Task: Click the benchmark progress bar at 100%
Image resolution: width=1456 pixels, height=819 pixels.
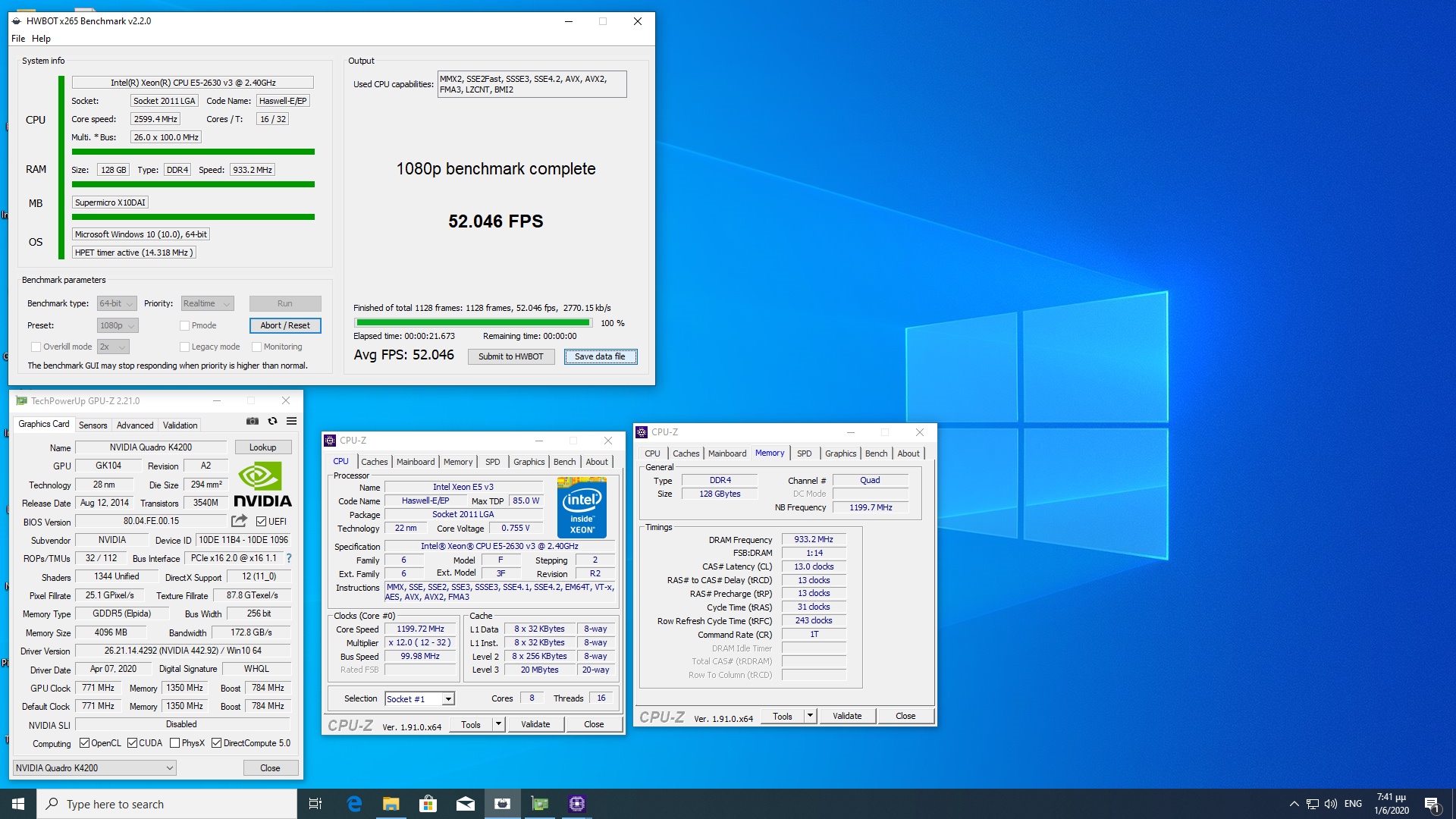Action: 473,323
